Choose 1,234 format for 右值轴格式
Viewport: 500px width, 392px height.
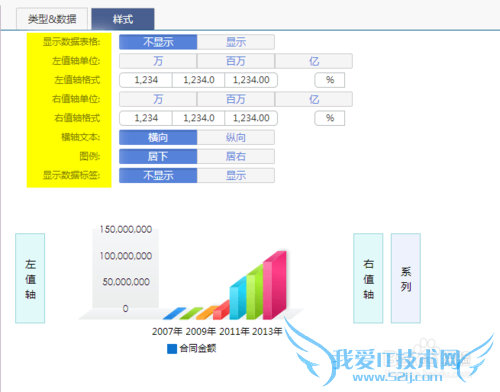click(146, 118)
